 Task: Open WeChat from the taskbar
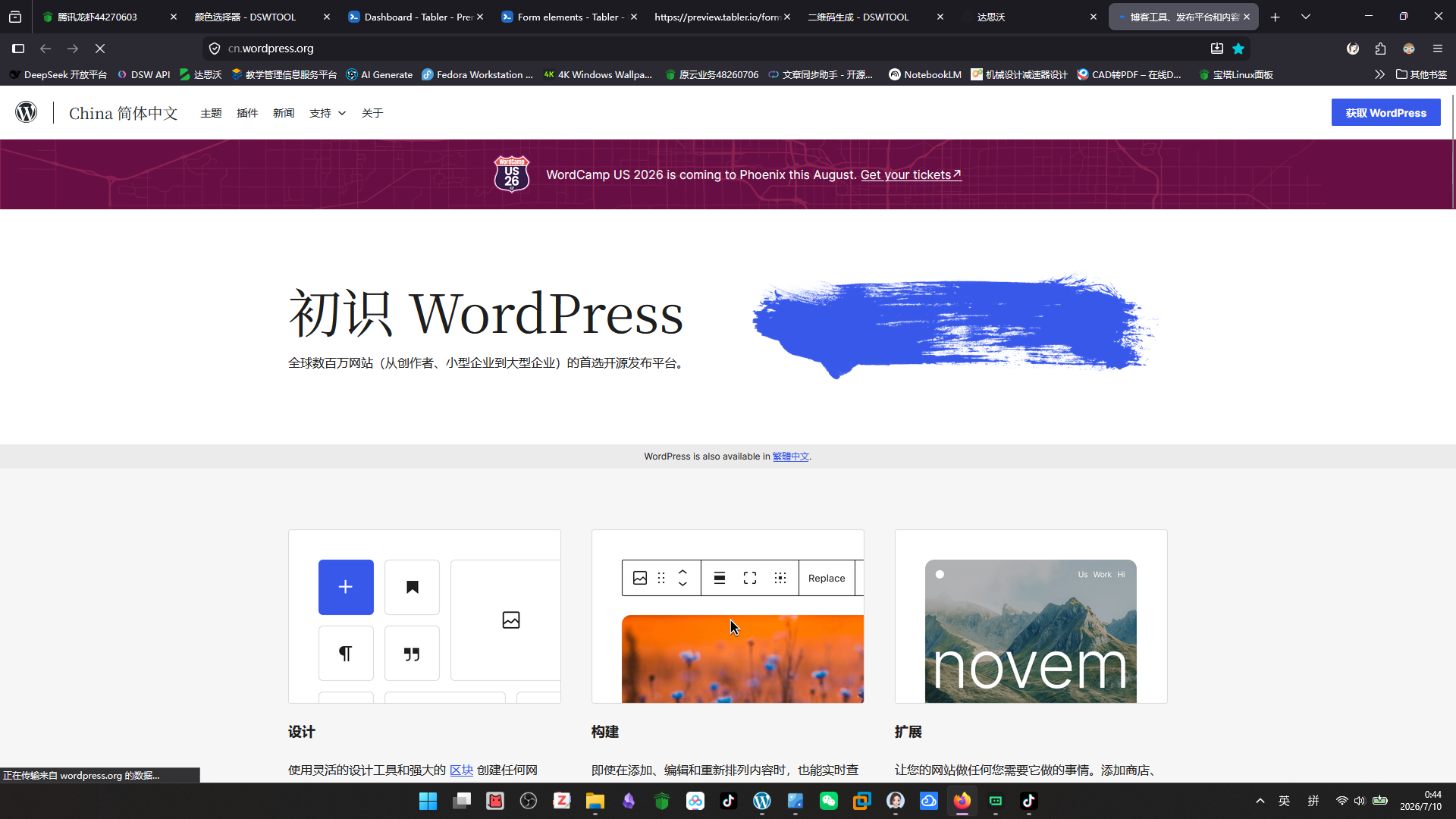(829, 801)
